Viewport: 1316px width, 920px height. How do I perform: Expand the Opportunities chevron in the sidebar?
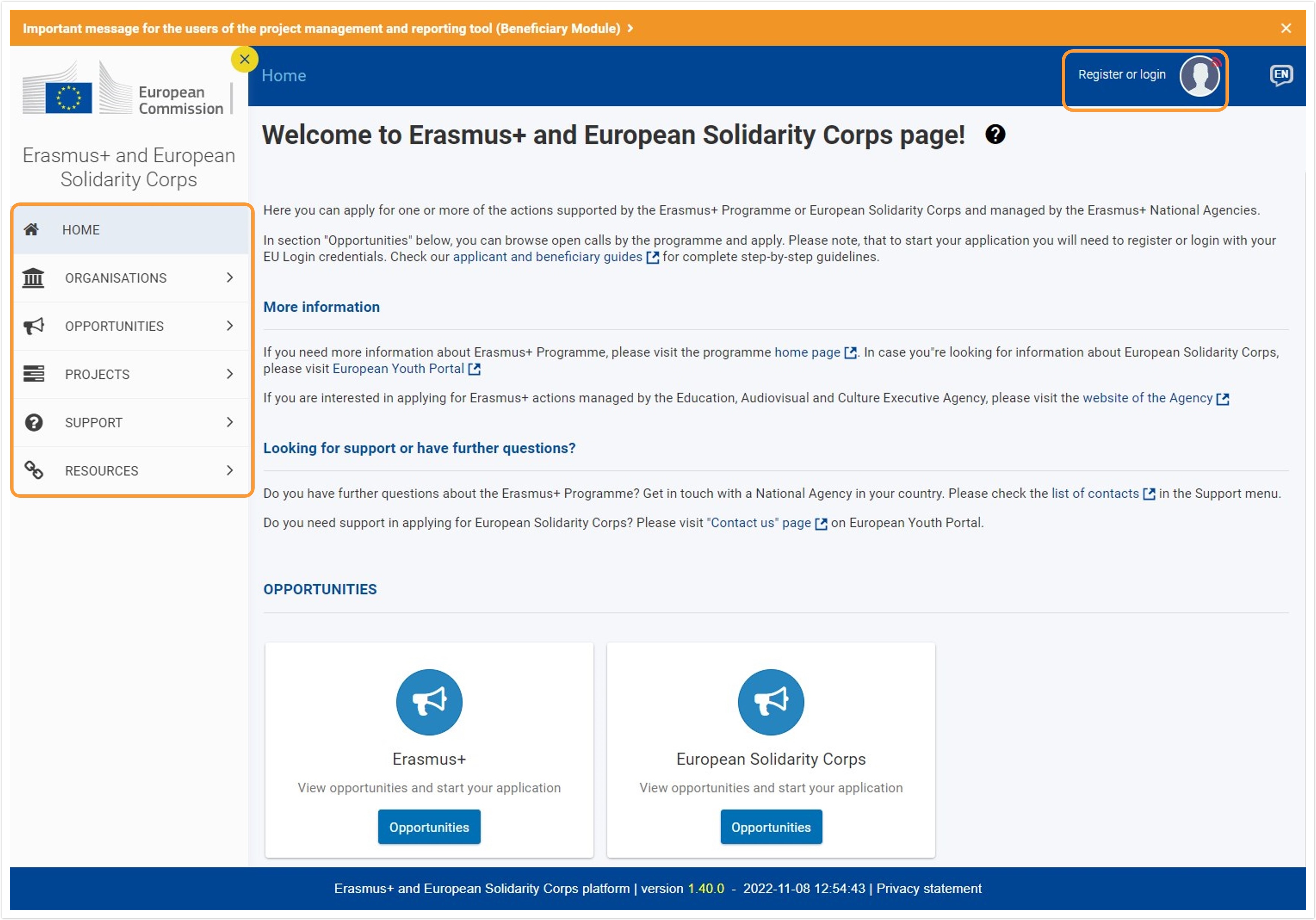click(x=230, y=326)
